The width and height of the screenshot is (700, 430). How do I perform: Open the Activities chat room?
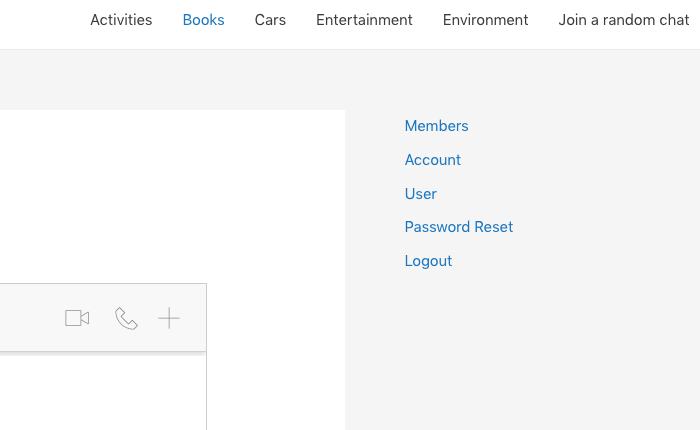coord(121,20)
